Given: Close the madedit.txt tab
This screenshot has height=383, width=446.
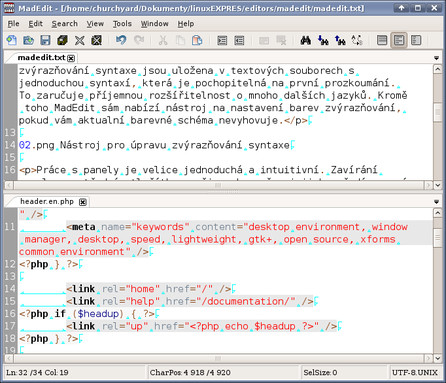Looking at the screenshot, I should pos(71,58).
